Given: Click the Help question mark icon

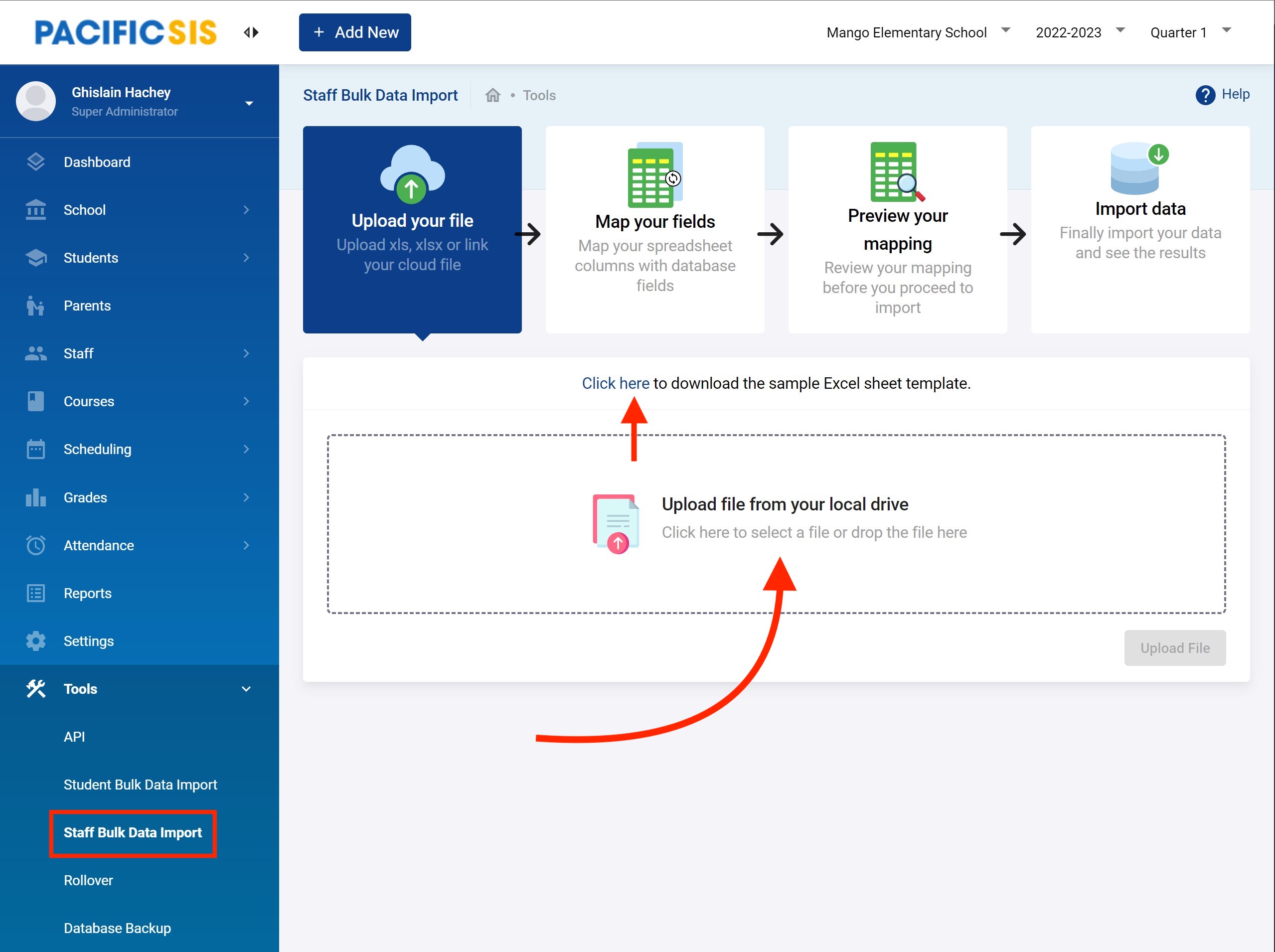Looking at the screenshot, I should point(1205,95).
